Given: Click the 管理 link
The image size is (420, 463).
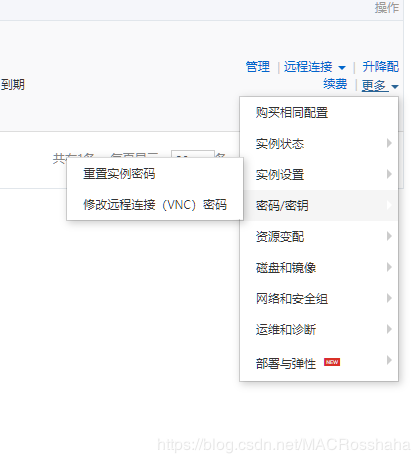Looking at the screenshot, I should click(x=257, y=67).
